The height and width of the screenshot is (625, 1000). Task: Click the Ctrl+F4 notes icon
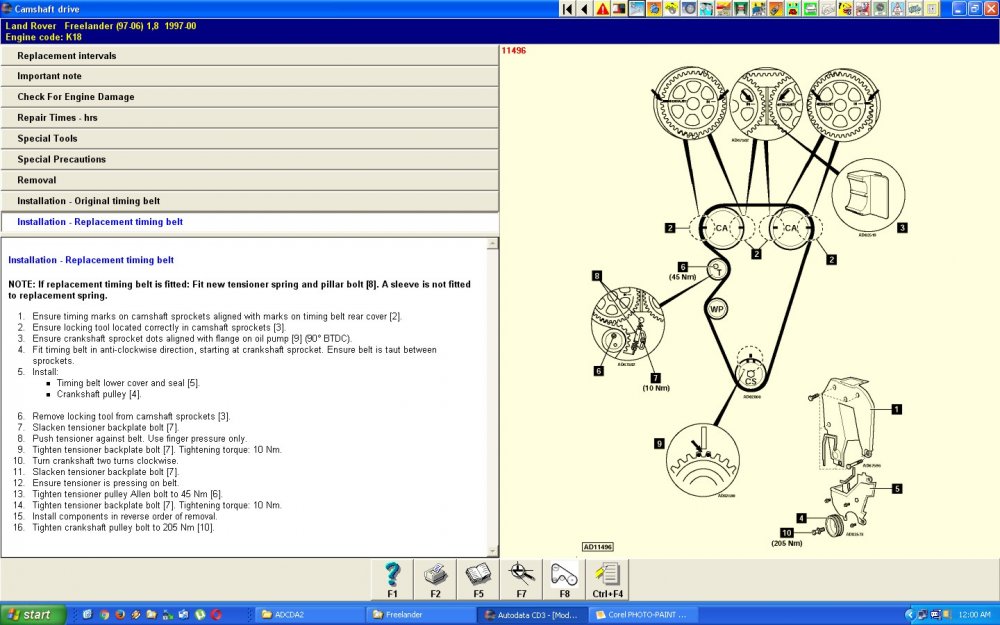[608, 580]
